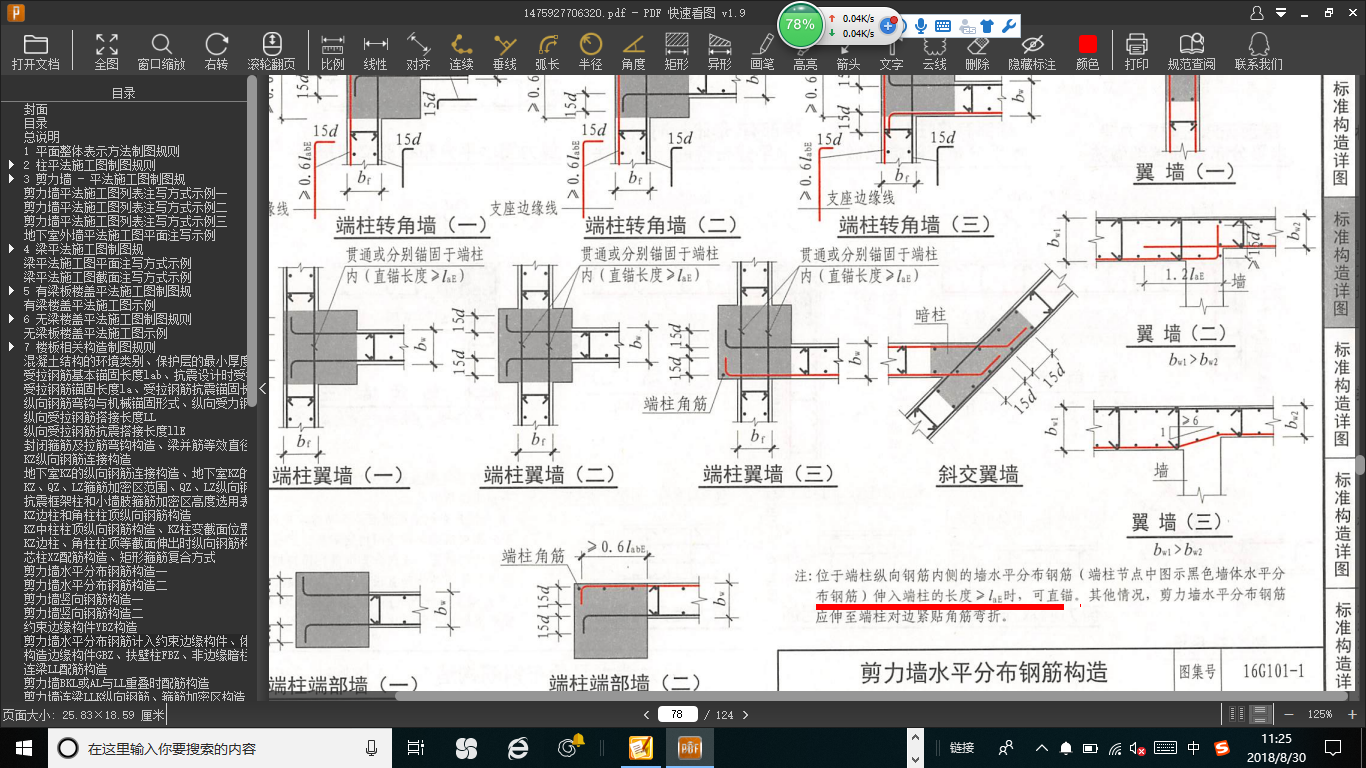Select the 异形 irregular shape area tool
The width and height of the screenshot is (1366, 768).
[719, 51]
